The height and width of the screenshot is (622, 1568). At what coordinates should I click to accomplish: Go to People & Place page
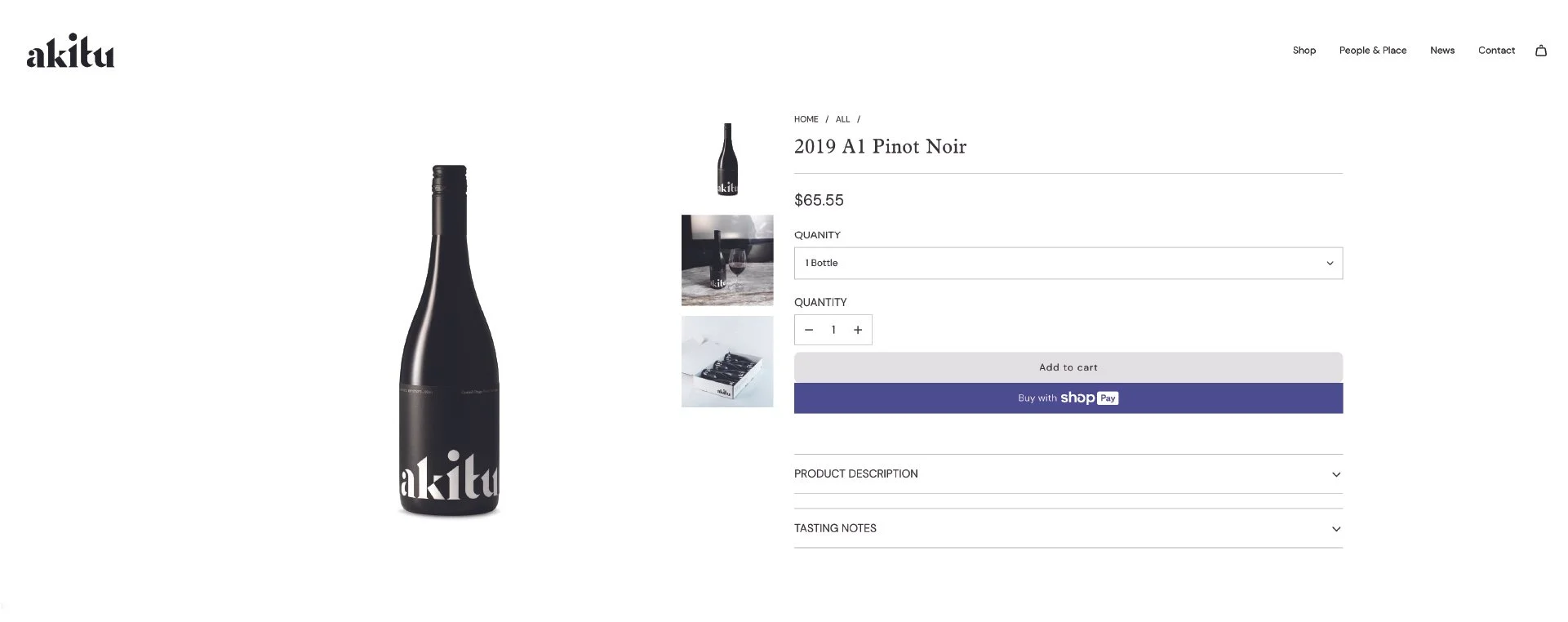click(1372, 51)
